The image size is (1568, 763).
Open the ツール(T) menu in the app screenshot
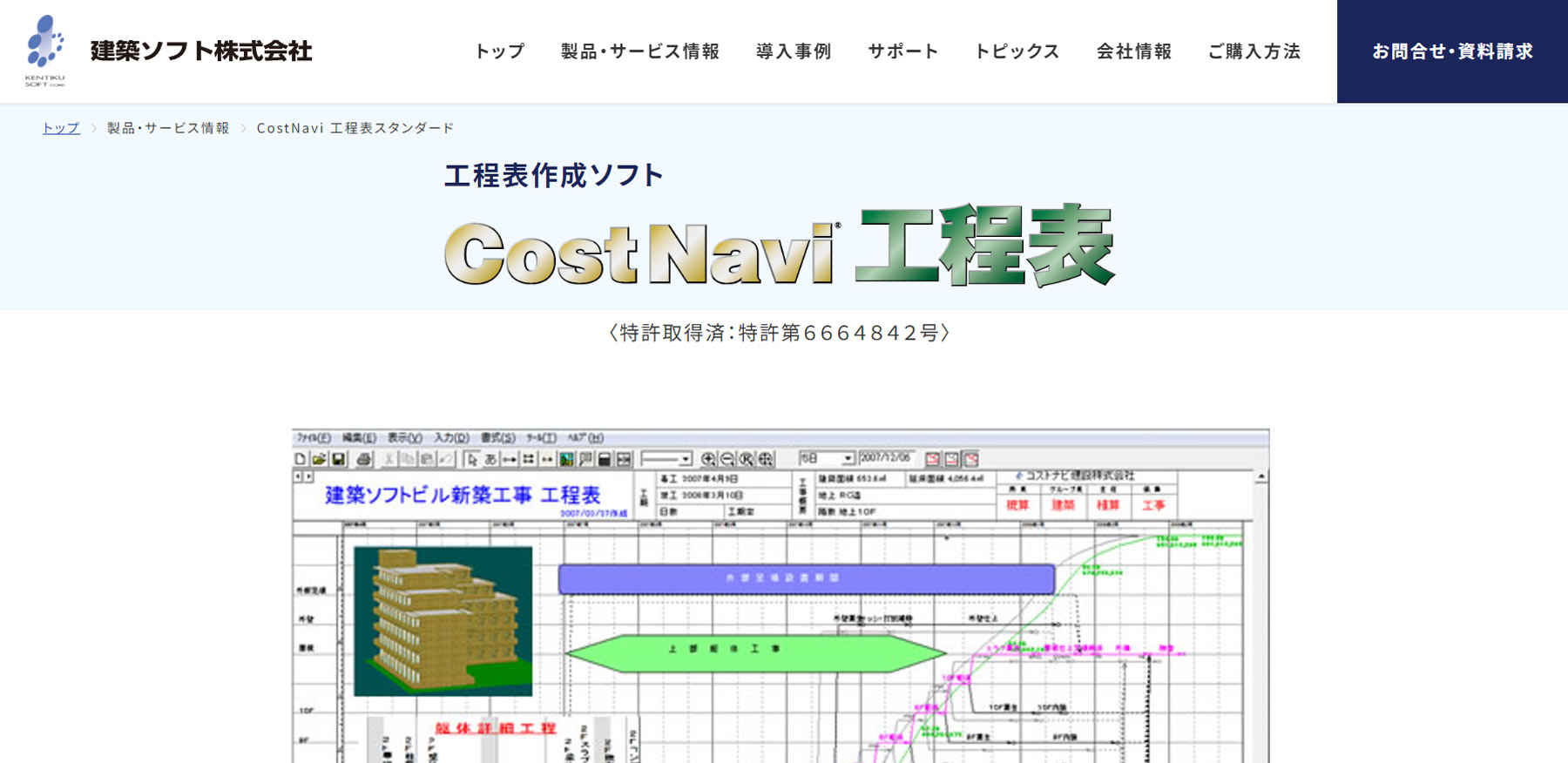(x=541, y=438)
